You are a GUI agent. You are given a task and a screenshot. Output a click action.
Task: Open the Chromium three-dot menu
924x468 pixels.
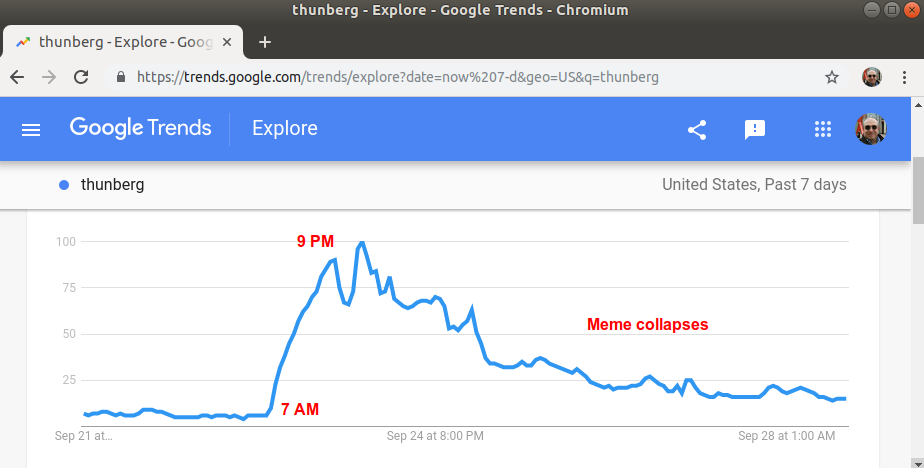905,77
